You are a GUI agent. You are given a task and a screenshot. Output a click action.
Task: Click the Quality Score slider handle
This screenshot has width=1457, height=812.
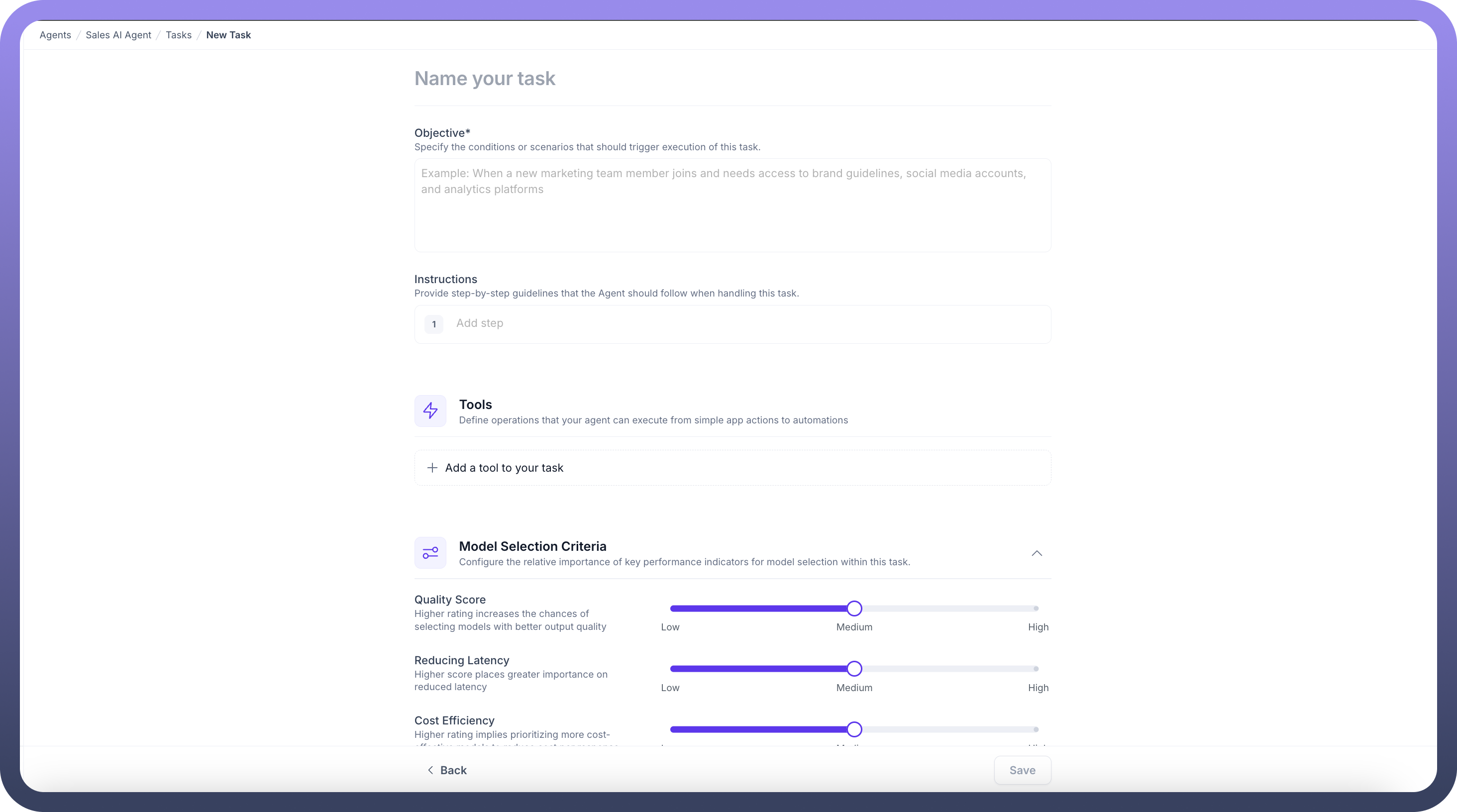854,609
